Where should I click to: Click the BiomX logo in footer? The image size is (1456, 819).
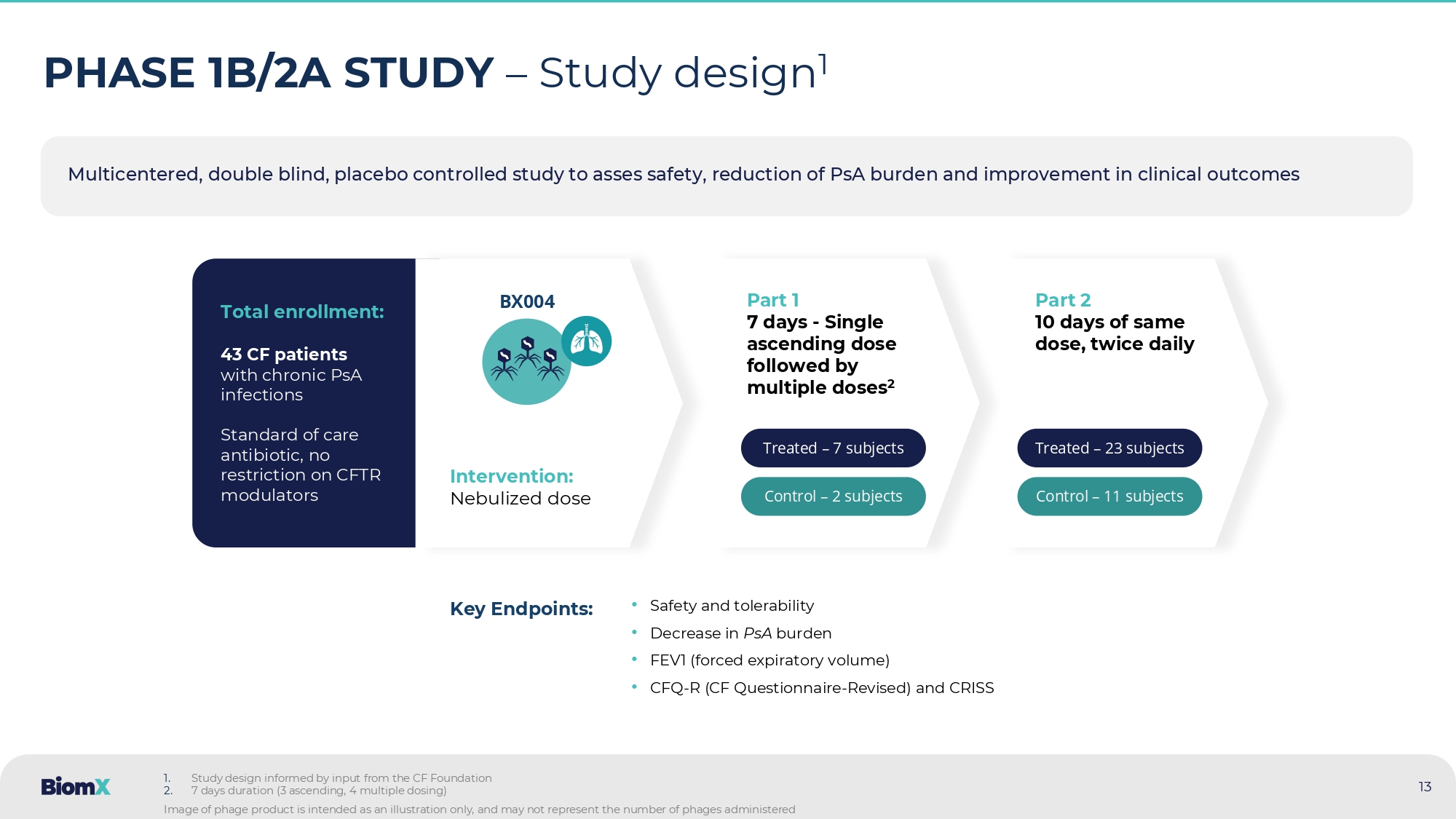(76, 786)
